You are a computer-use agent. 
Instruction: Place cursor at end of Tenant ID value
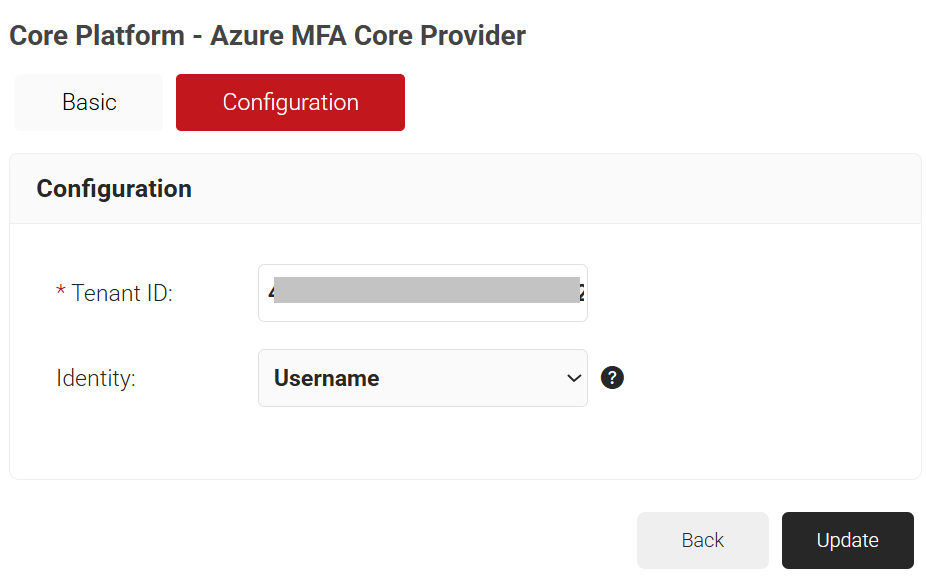[584, 294]
